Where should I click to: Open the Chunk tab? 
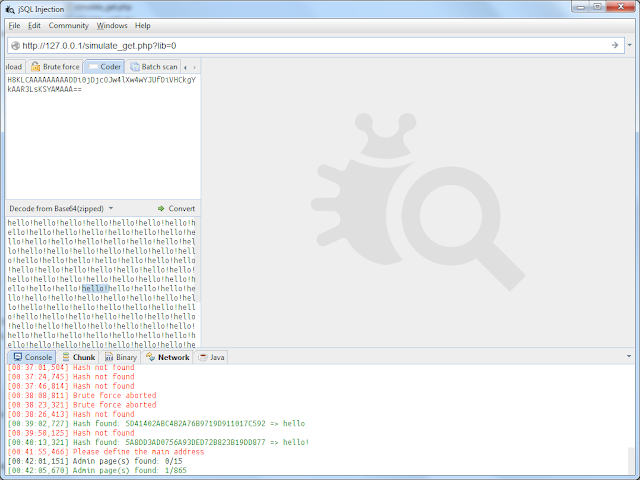click(x=79, y=357)
